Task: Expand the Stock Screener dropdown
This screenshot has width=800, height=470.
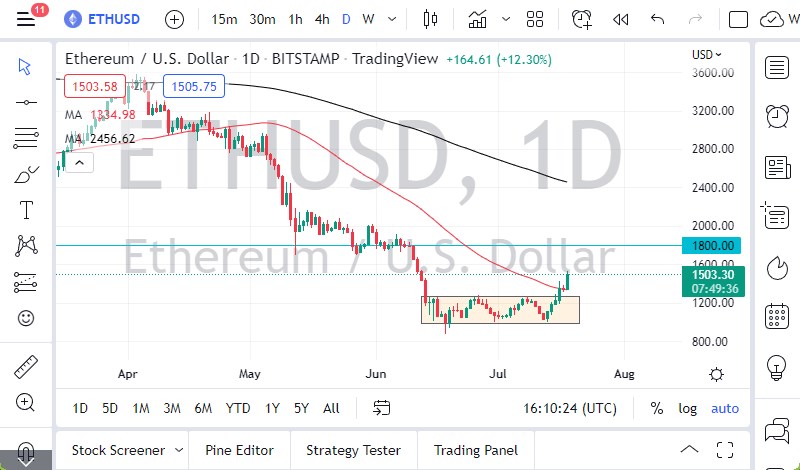Action: pos(178,450)
